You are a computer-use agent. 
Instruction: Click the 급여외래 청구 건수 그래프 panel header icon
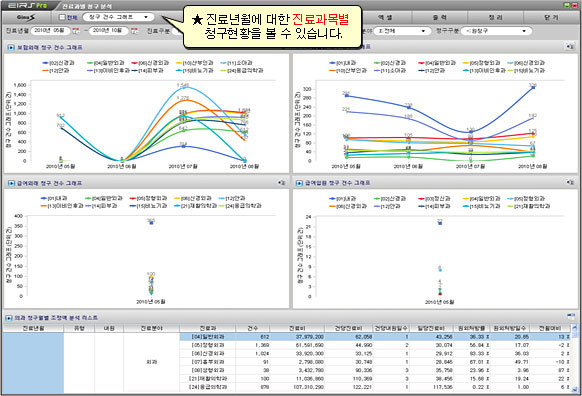pyautogui.click(x=11, y=183)
